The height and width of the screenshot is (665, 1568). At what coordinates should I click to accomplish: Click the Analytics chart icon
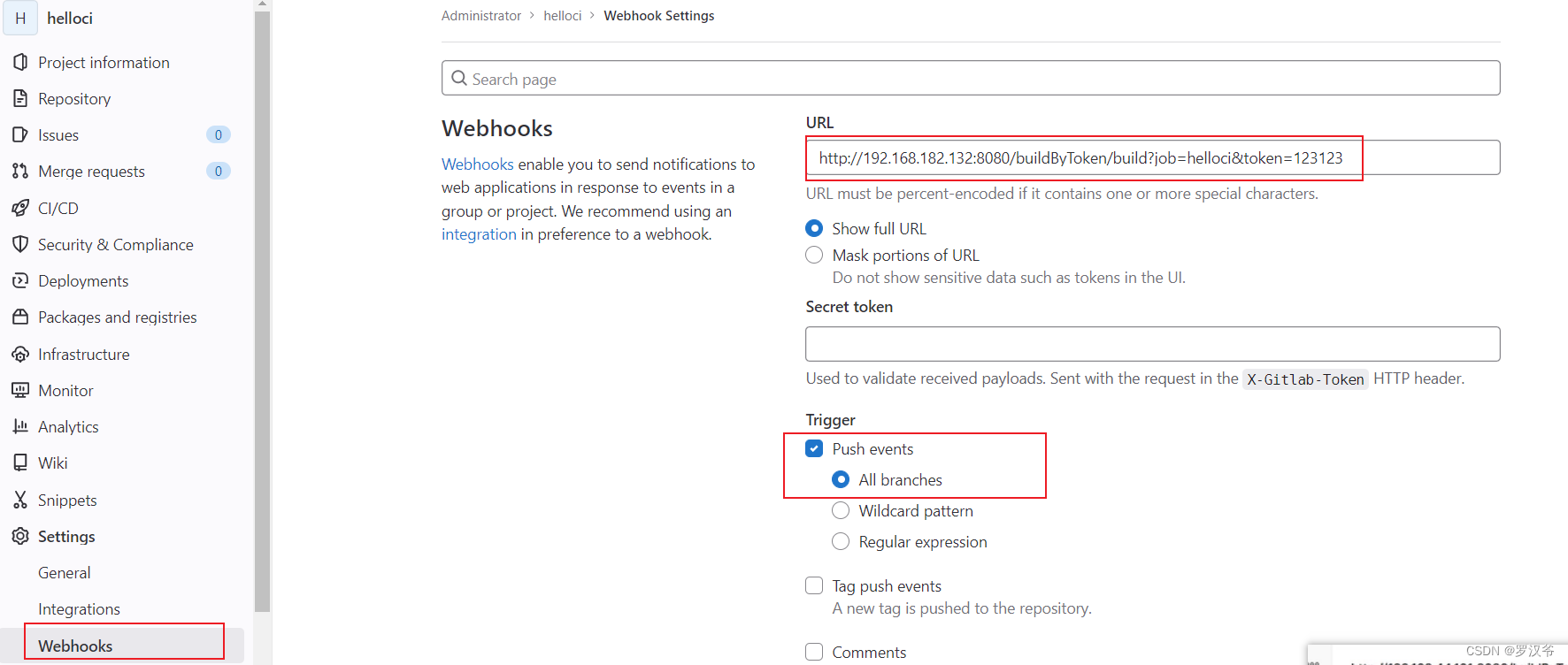(x=20, y=426)
